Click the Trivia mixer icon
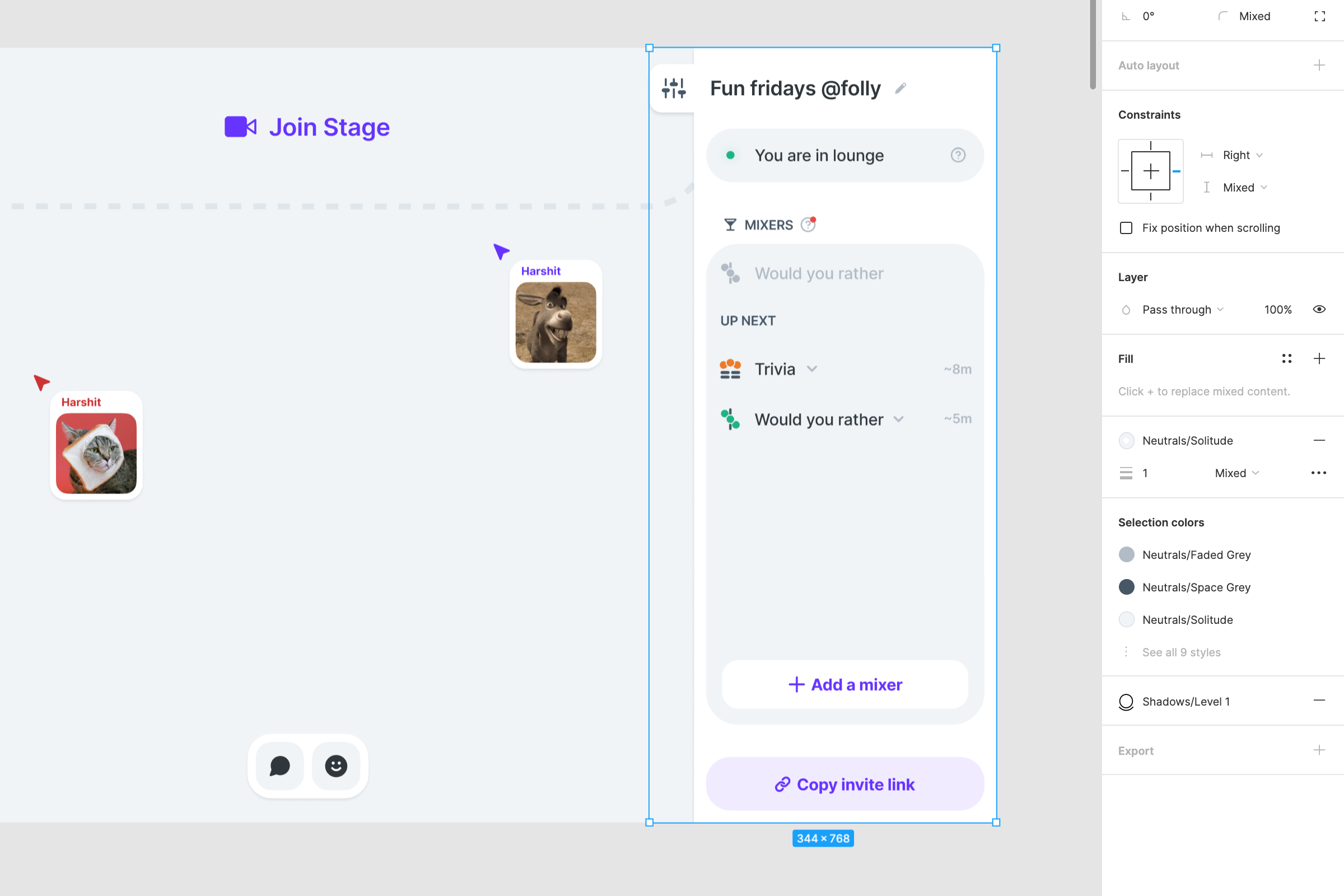The height and width of the screenshot is (896, 1344). pyautogui.click(x=730, y=368)
